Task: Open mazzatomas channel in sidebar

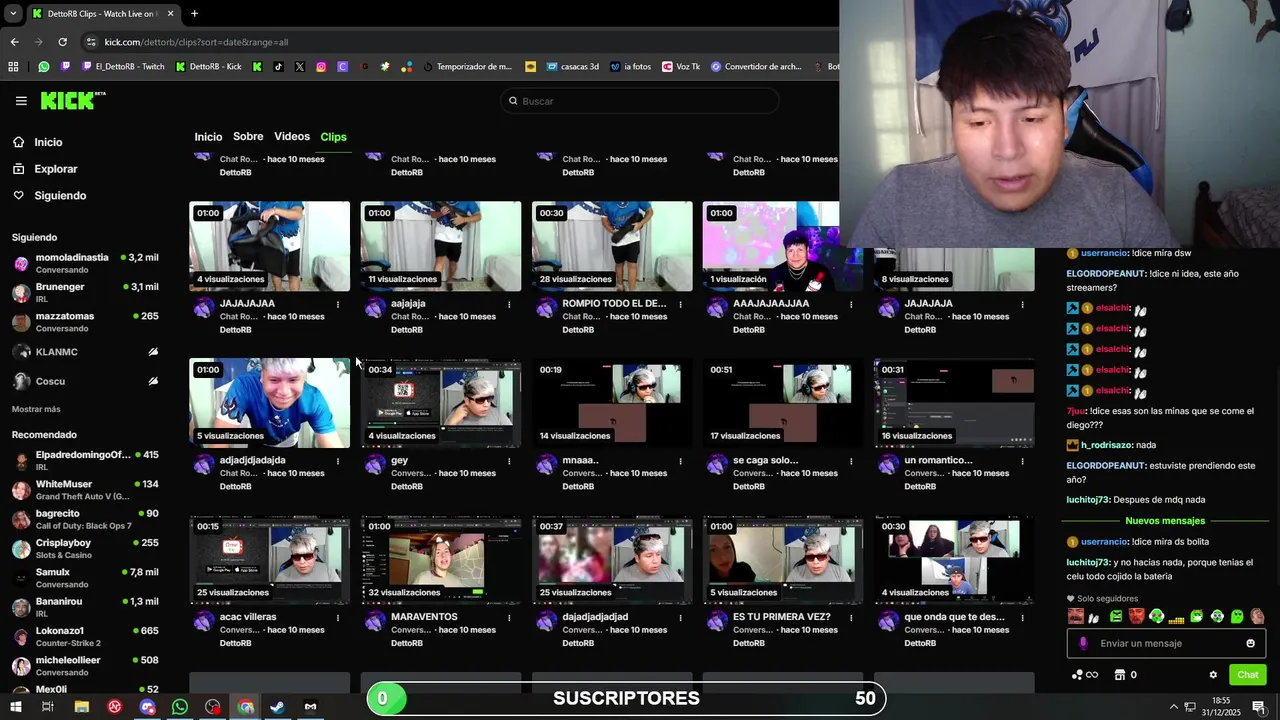Action: coord(85,322)
